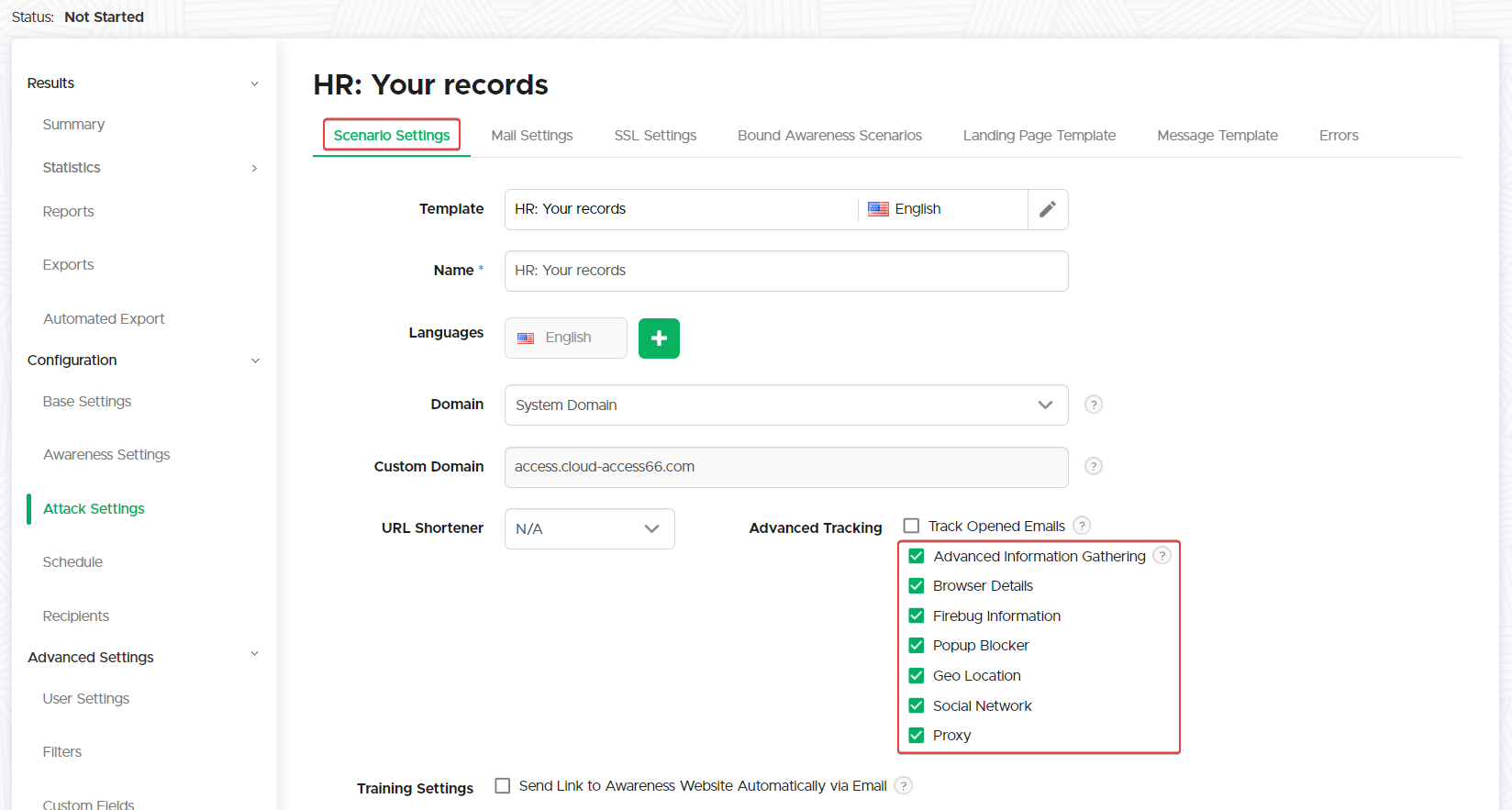The image size is (1512, 810).
Task: Click help icon next to Custom Domain field
Action: coord(1093,466)
